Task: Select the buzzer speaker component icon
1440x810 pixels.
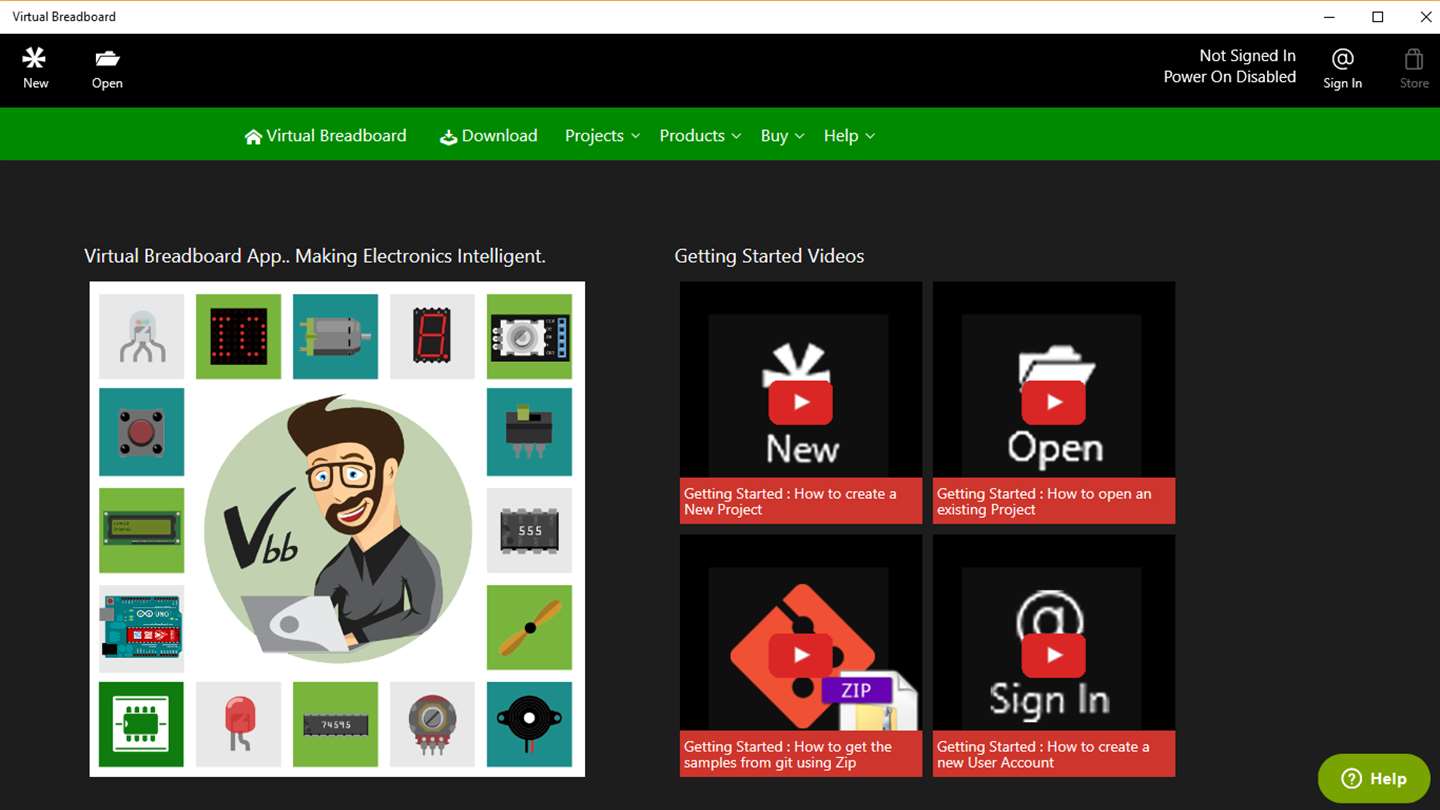Action: tap(529, 724)
